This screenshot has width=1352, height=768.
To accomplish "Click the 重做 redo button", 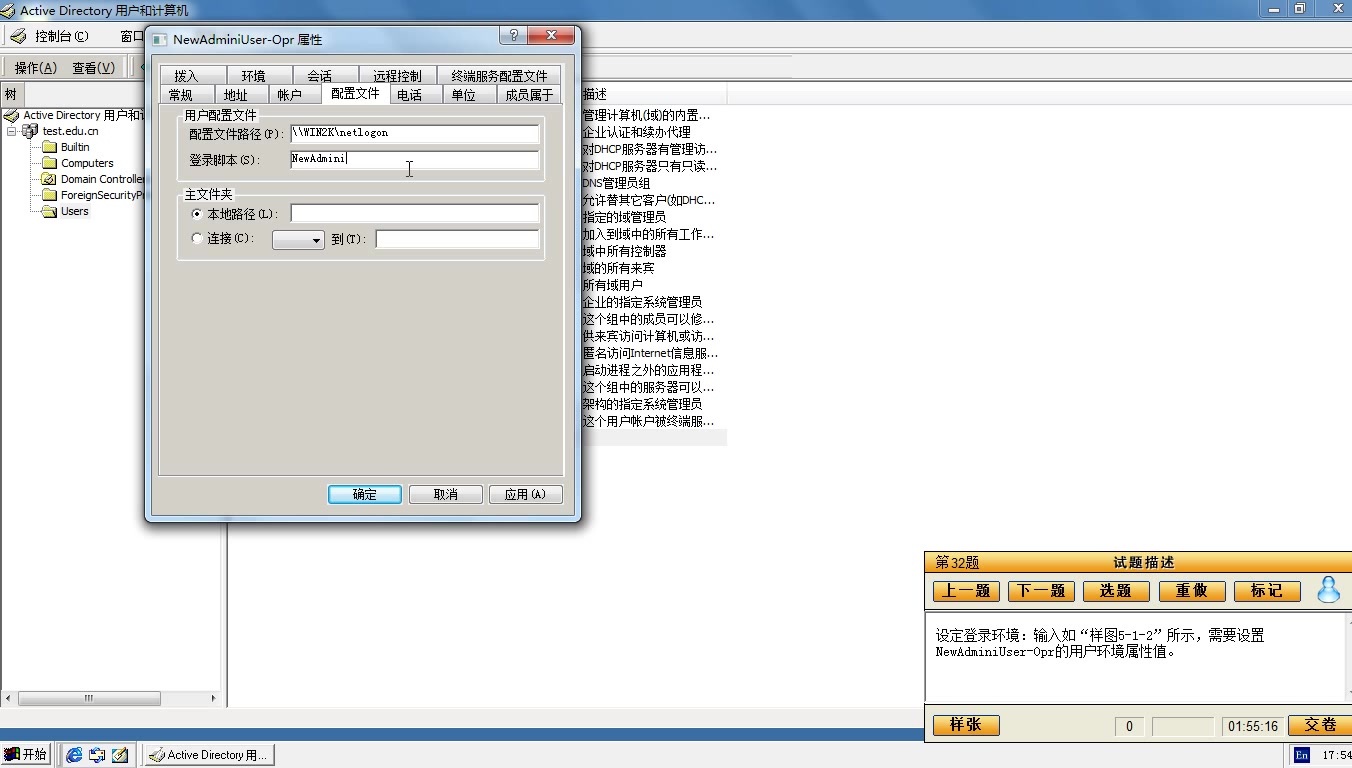I will (x=1191, y=591).
